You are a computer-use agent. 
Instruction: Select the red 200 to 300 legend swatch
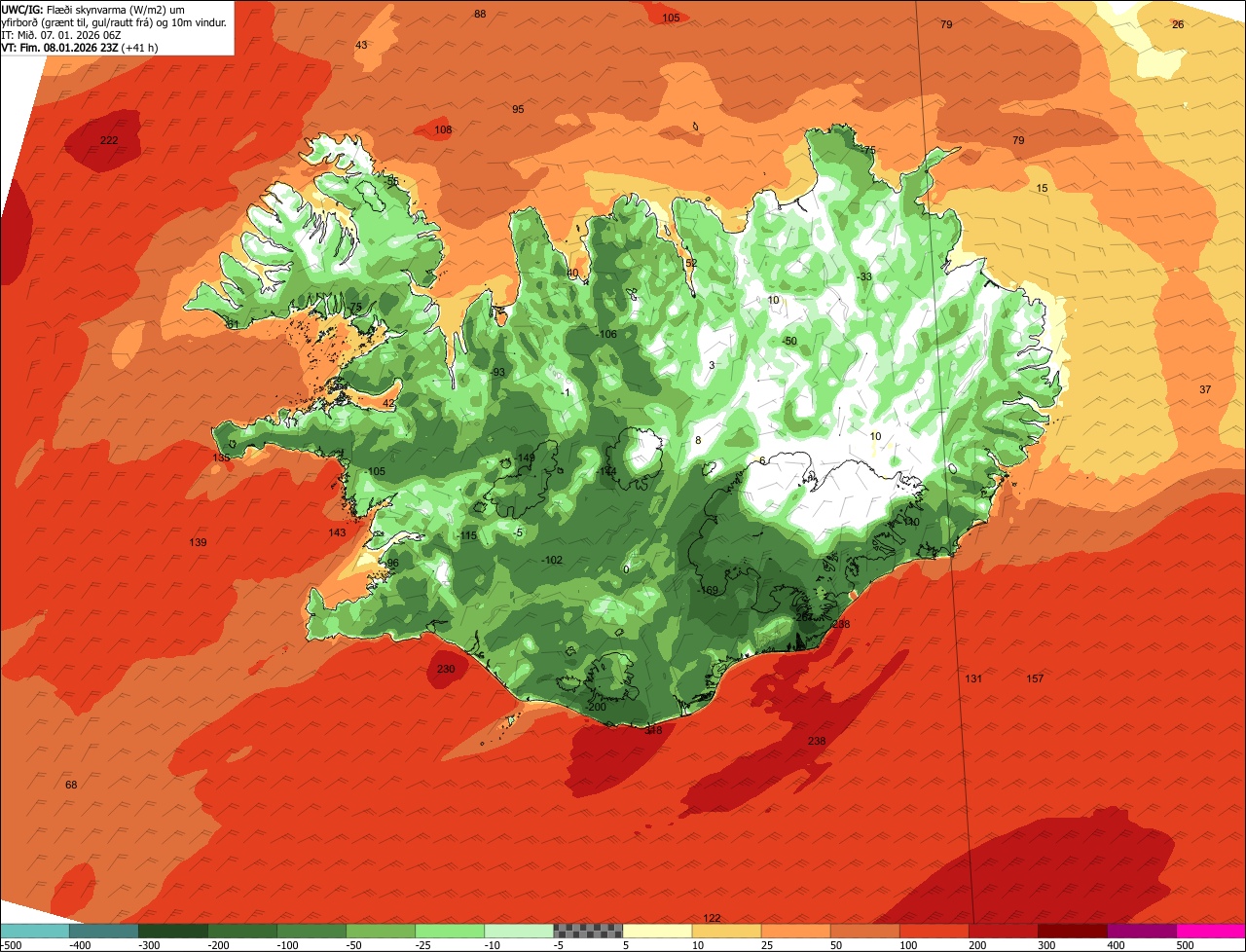1003,931
